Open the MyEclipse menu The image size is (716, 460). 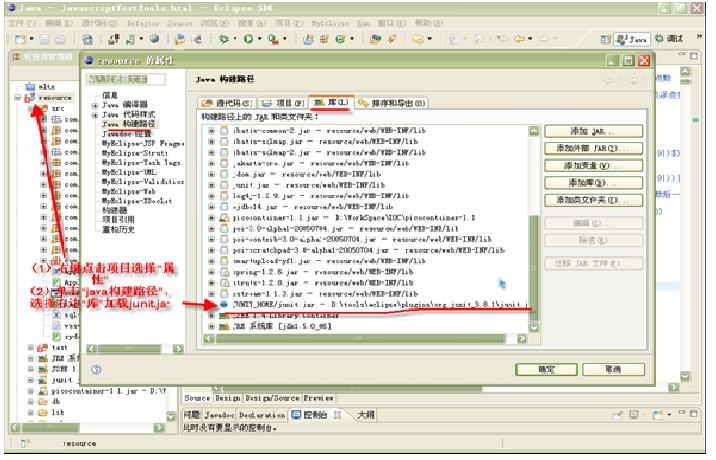(x=331, y=23)
